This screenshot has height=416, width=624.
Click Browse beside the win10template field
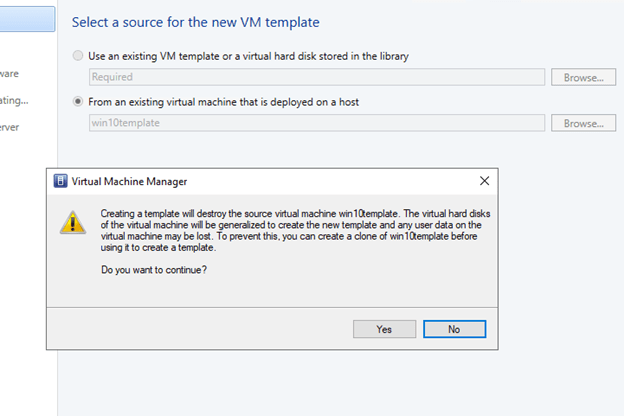583,123
